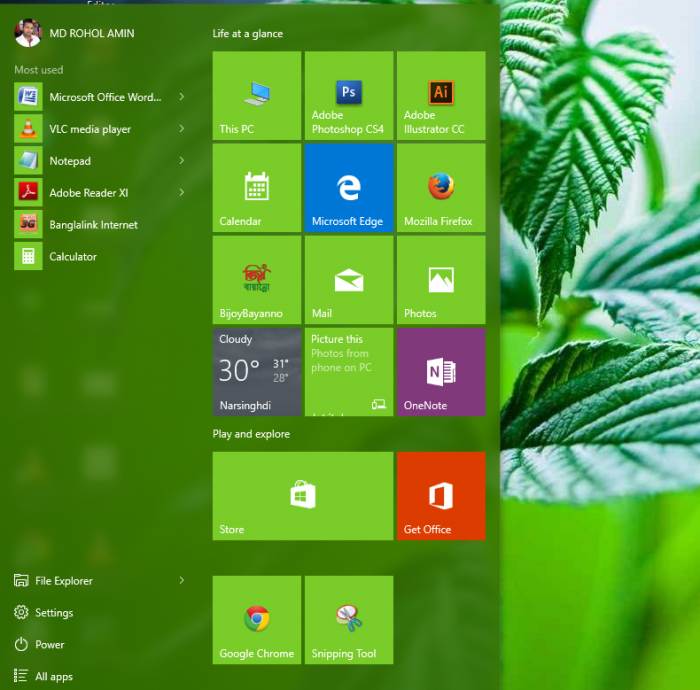Click the Calculator icon in Most used
This screenshot has width=700, height=690.
pos(28,256)
